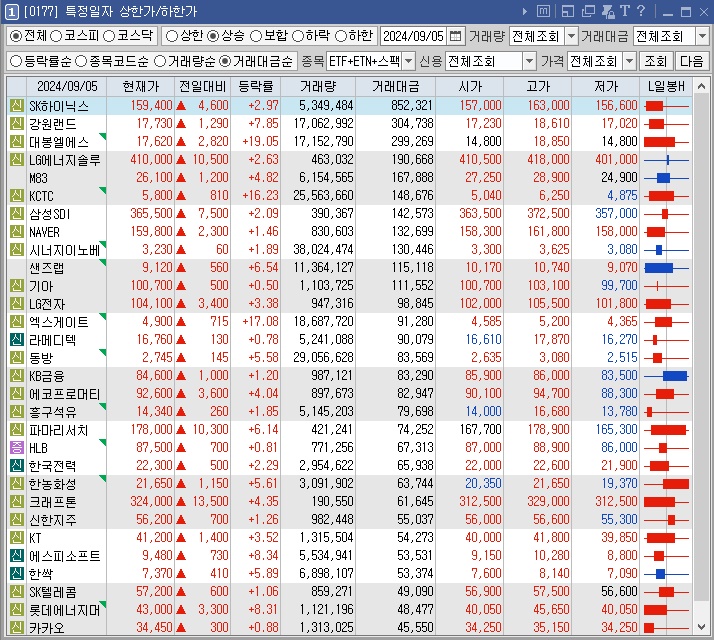714x640 pixels.
Task: Click the T font size icon in title bar
Action: tap(625, 11)
